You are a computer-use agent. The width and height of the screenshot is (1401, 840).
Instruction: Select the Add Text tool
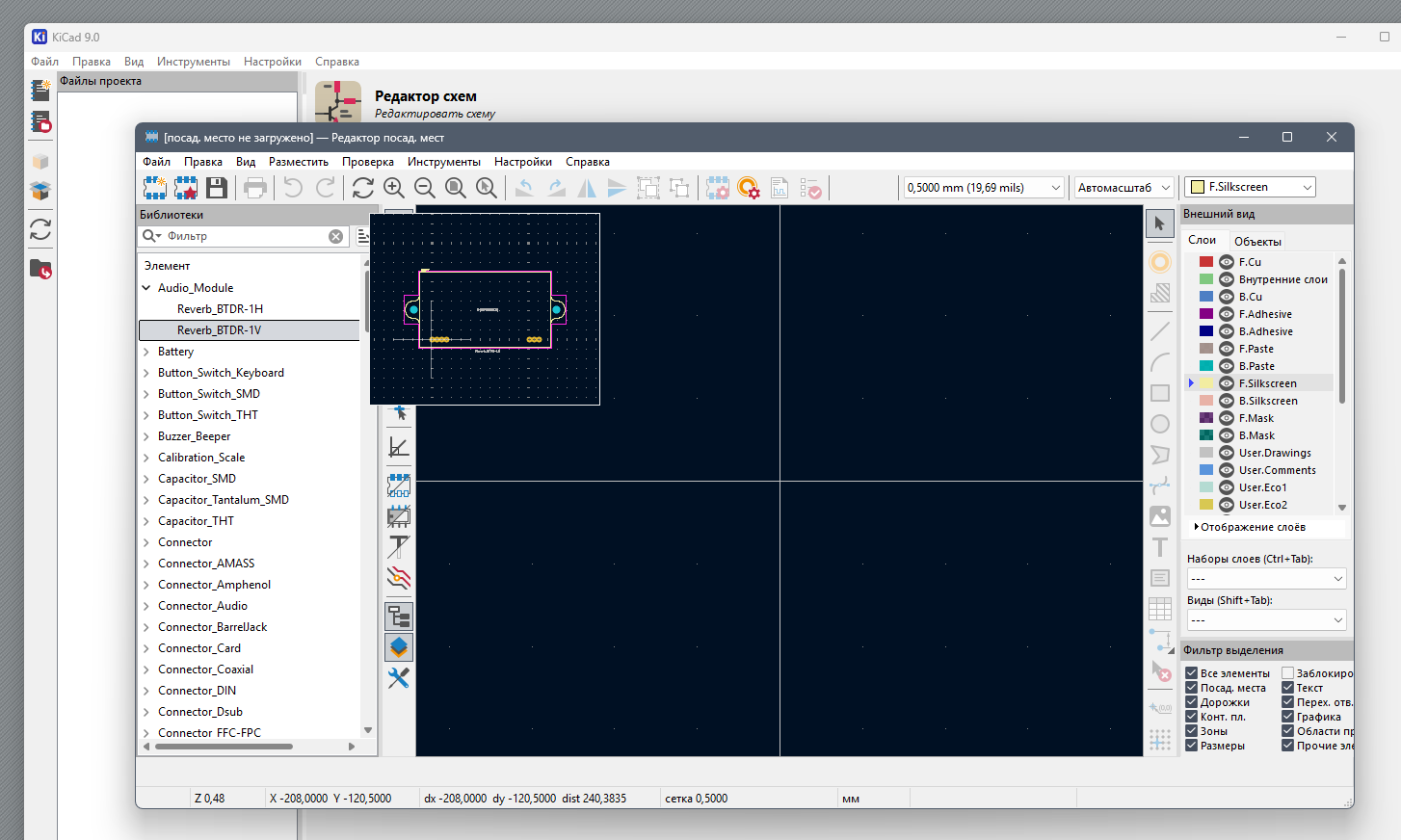tap(1160, 547)
